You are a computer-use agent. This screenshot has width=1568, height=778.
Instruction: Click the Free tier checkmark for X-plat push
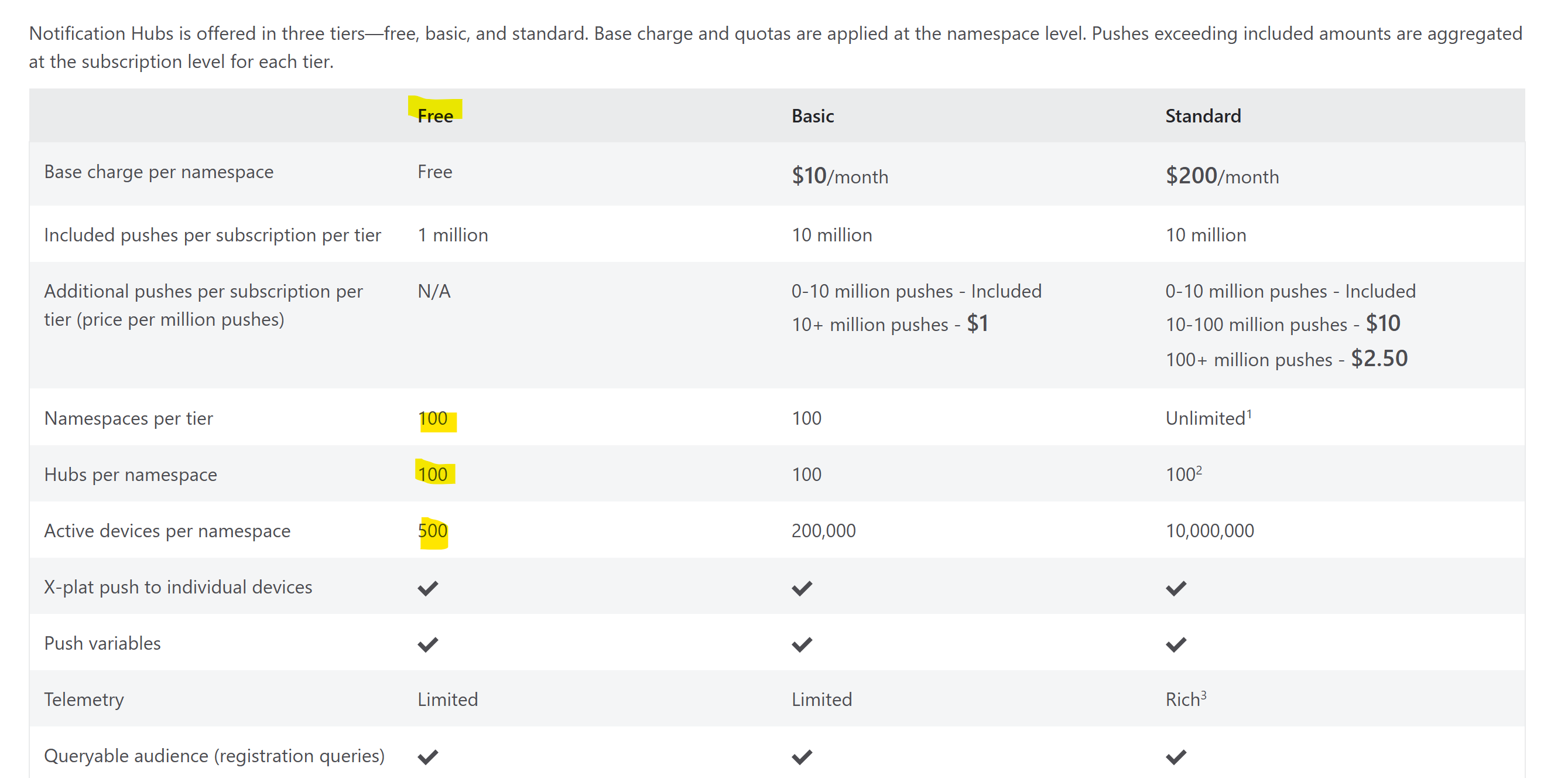click(x=428, y=588)
